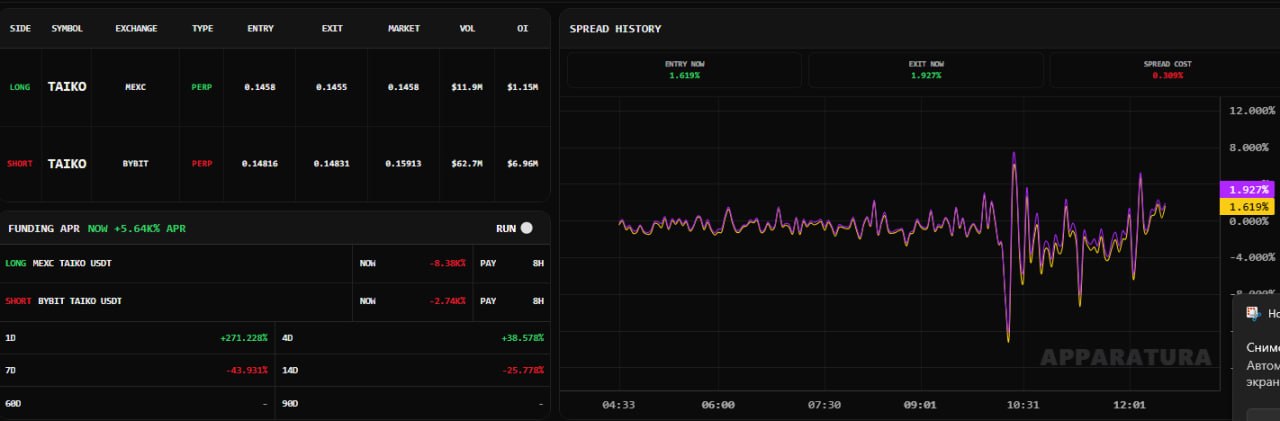Open the ENTRY NOW 1.619% card

[684, 70]
